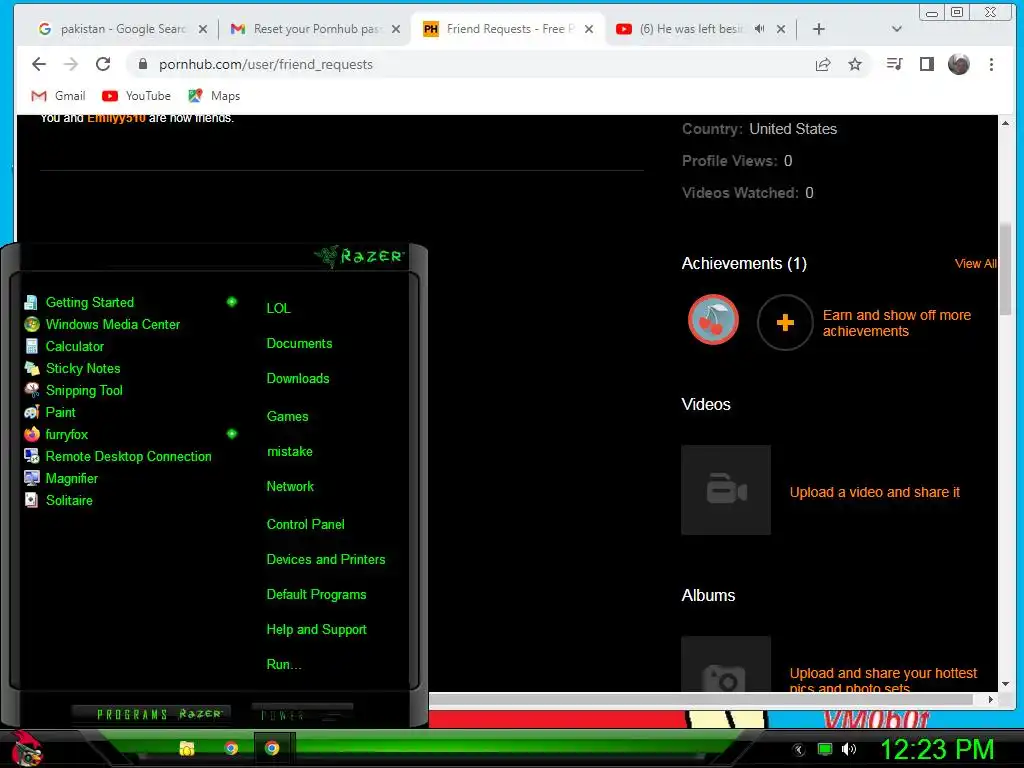
Task: Open the Chrome profile avatar
Action: click(x=958, y=64)
